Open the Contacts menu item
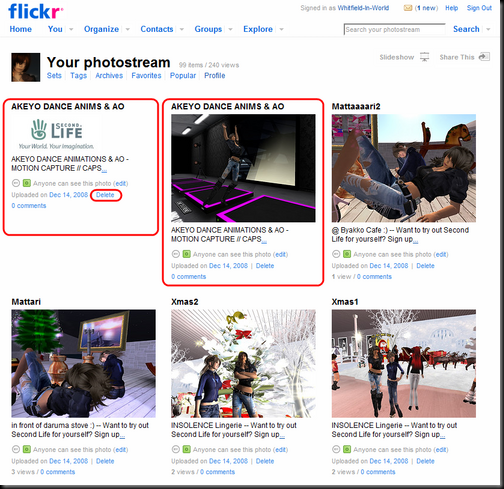This screenshot has width=504, height=489. (157, 29)
